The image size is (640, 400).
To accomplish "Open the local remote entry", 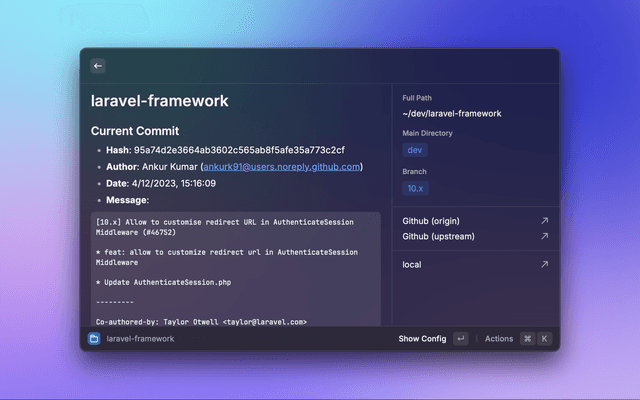I will pyautogui.click(x=412, y=265).
